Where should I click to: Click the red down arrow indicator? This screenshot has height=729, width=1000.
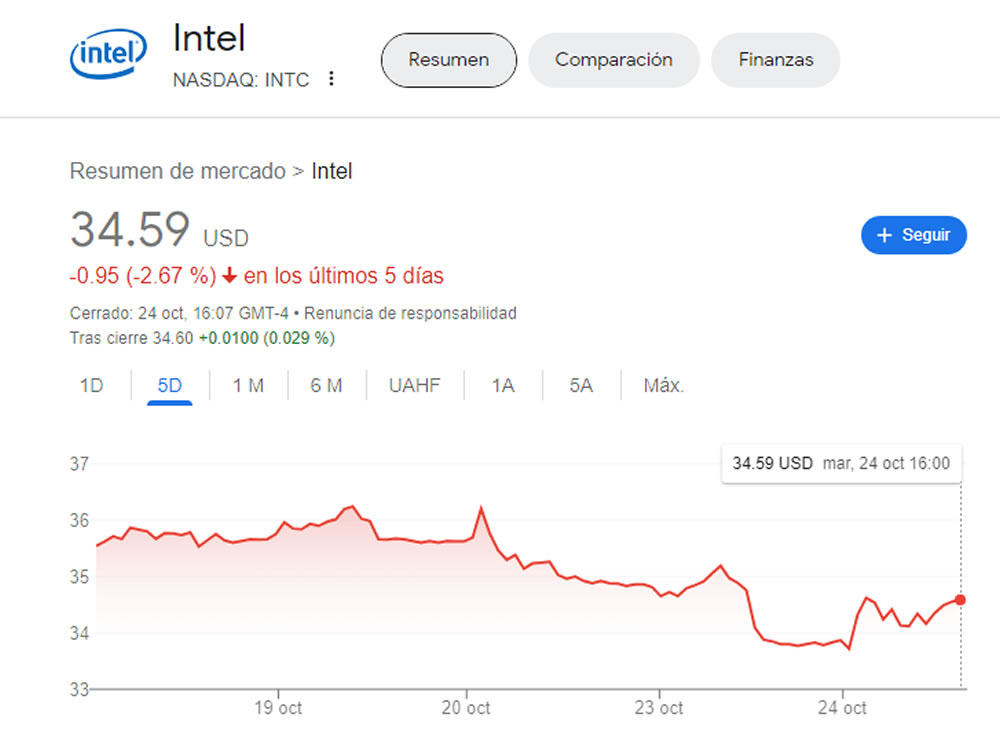pyautogui.click(x=230, y=276)
